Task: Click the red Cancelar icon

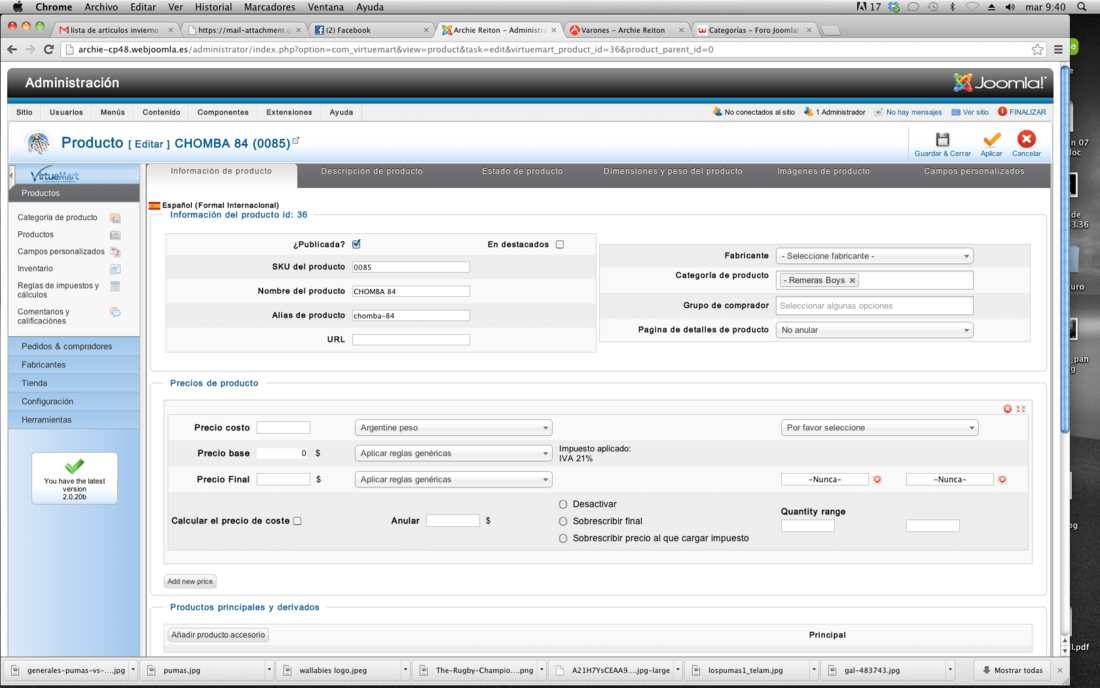Action: [1026, 139]
